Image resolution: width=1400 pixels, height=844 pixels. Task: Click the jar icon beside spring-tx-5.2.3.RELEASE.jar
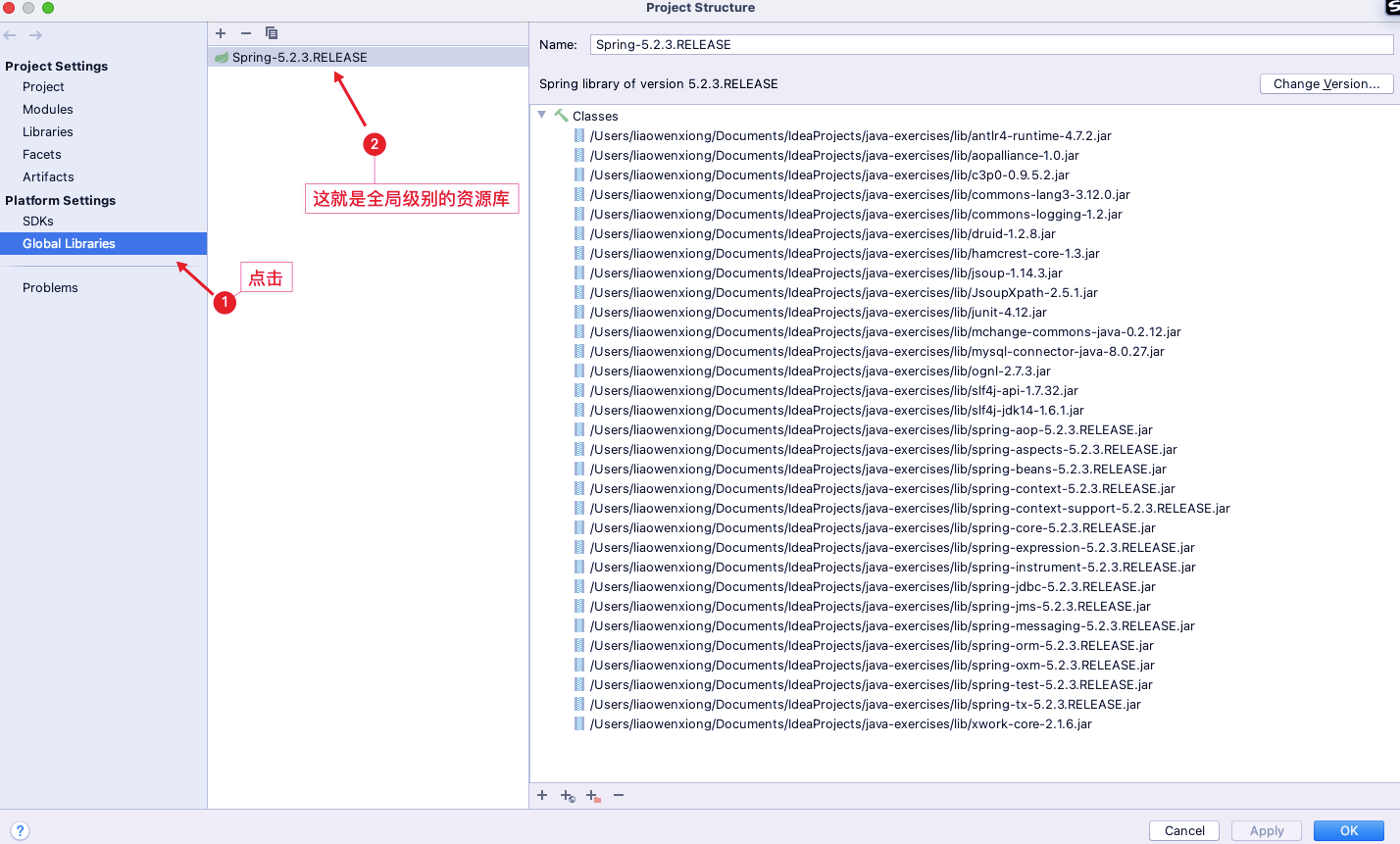(x=579, y=705)
